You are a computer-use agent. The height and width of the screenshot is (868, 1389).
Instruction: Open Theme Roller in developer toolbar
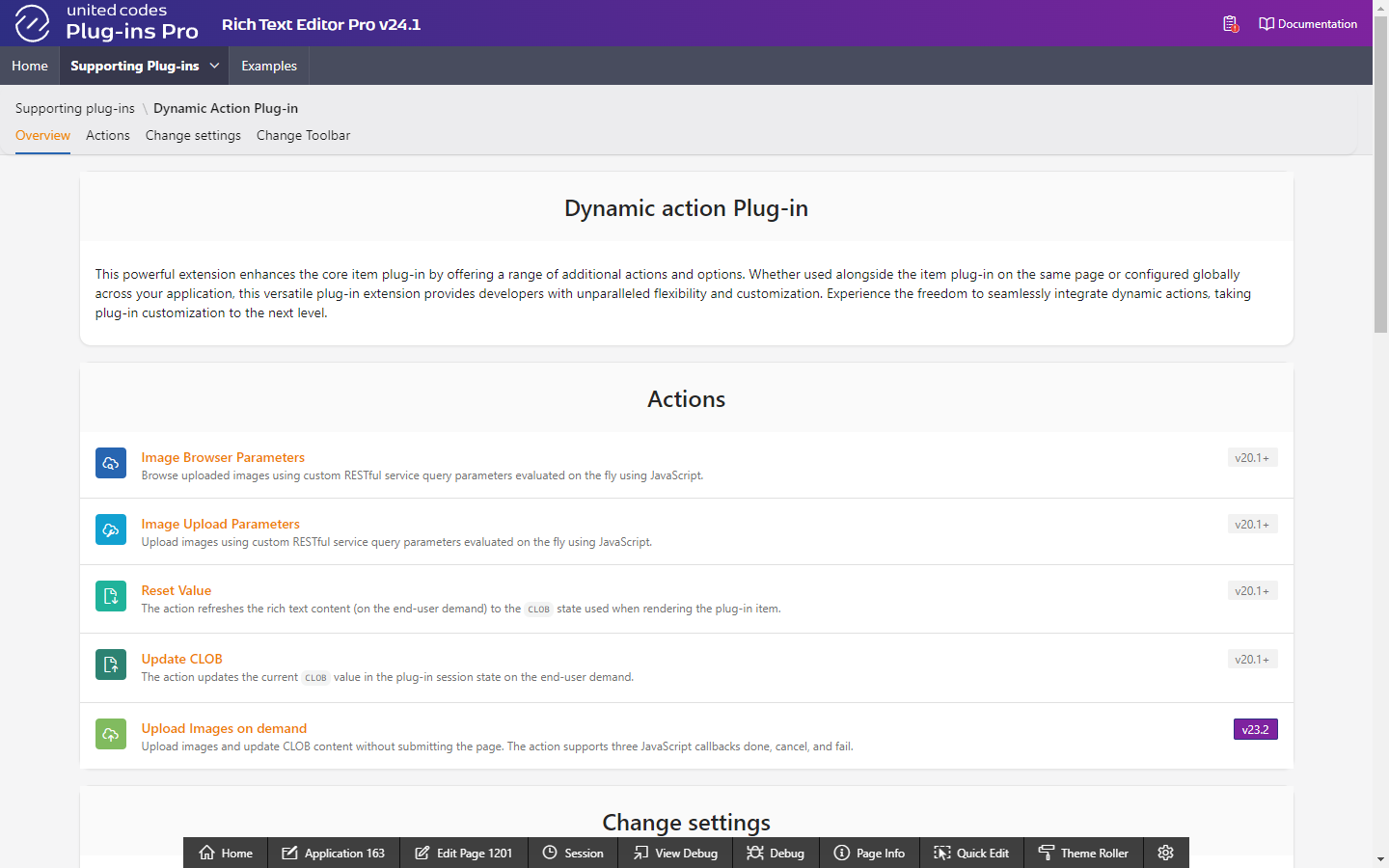click(x=1084, y=853)
